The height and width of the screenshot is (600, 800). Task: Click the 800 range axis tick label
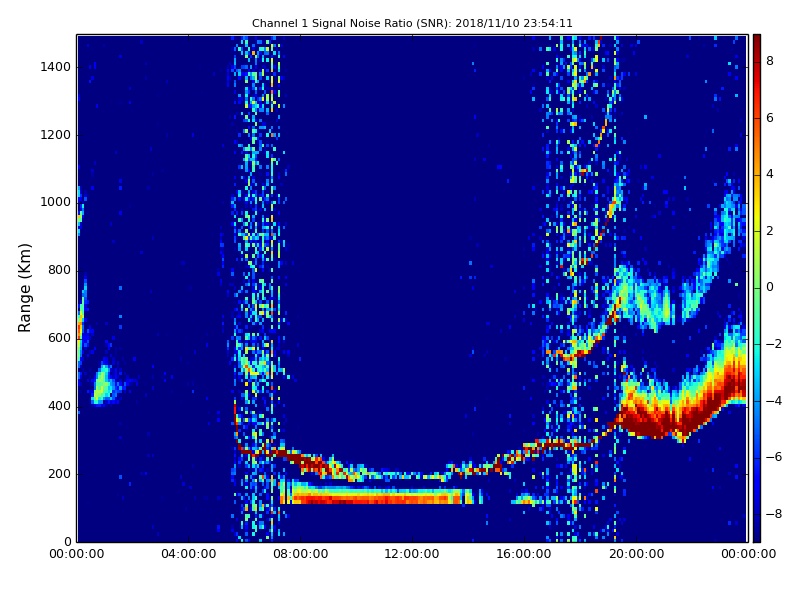tap(59, 270)
